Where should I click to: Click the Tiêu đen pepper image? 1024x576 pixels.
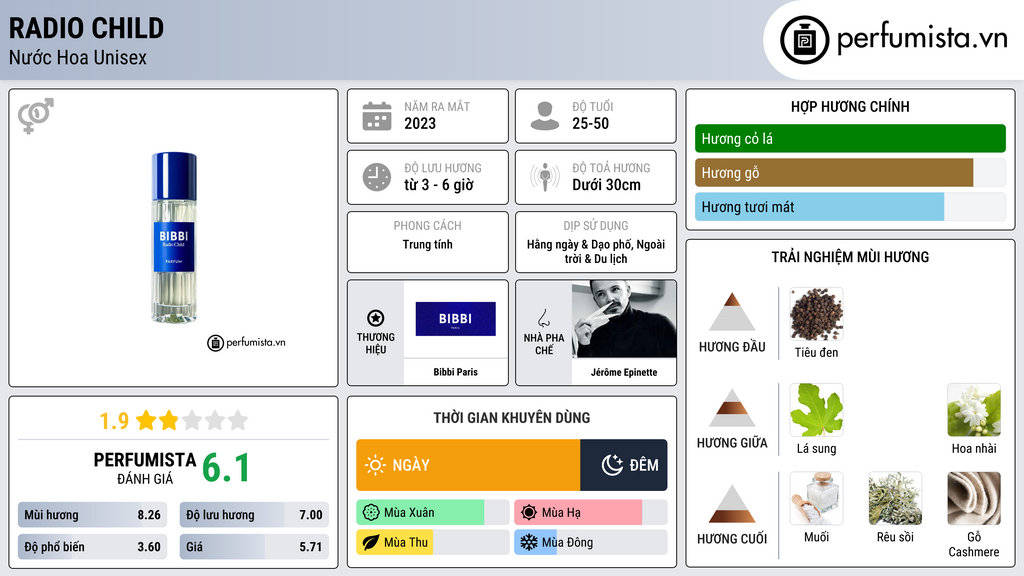click(816, 314)
